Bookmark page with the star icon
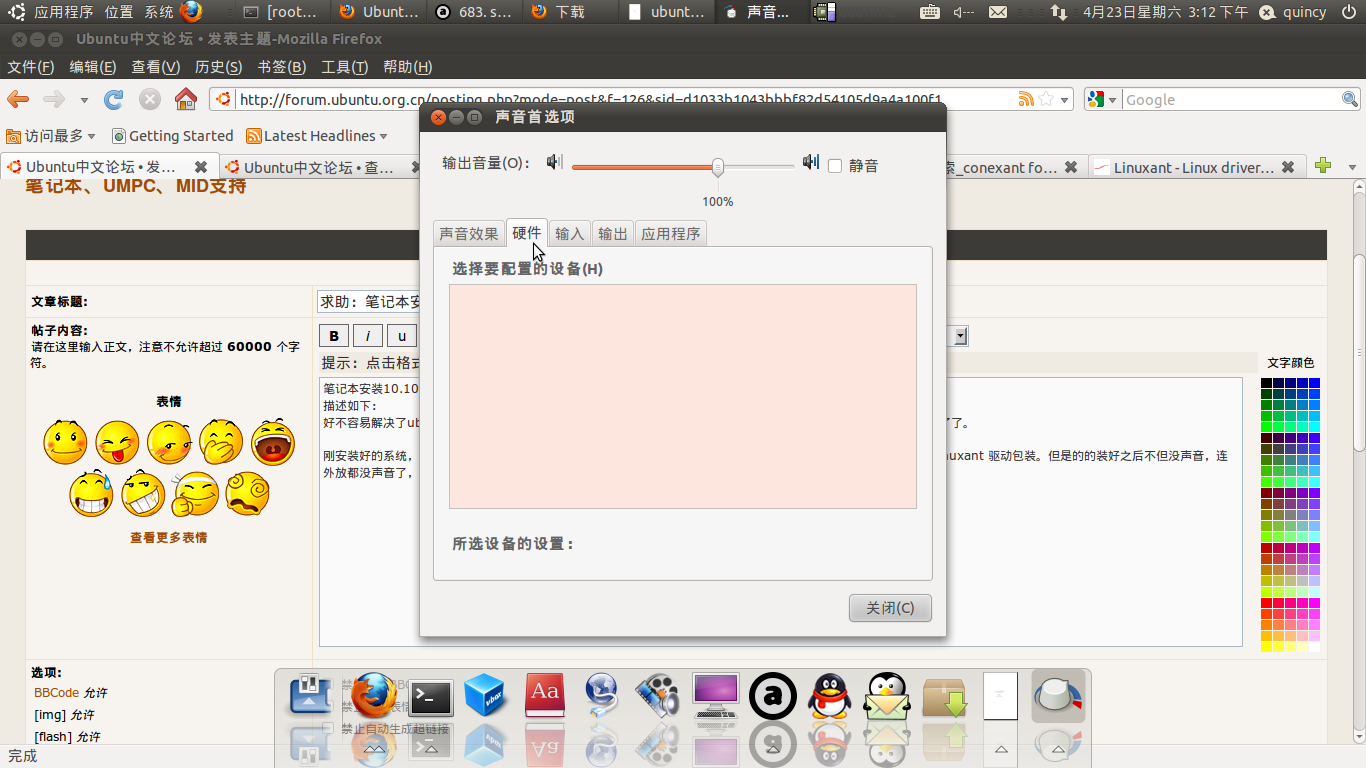This screenshot has width=1366, height=768. 1046,99
